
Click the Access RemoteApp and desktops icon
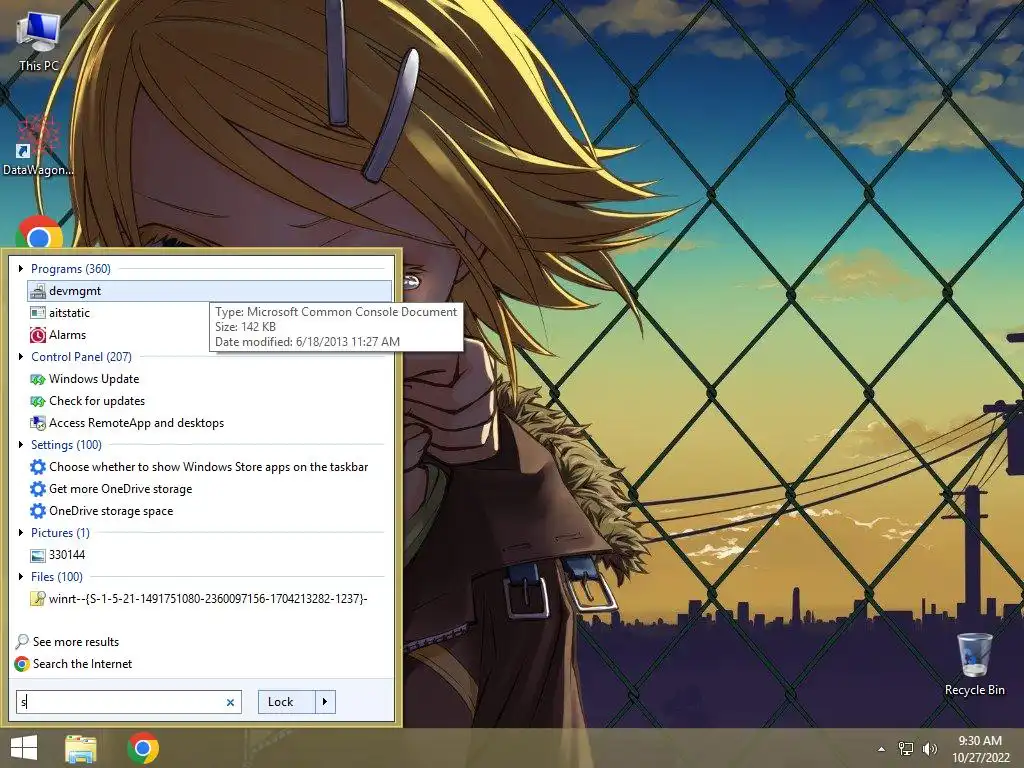click(38, 423)
